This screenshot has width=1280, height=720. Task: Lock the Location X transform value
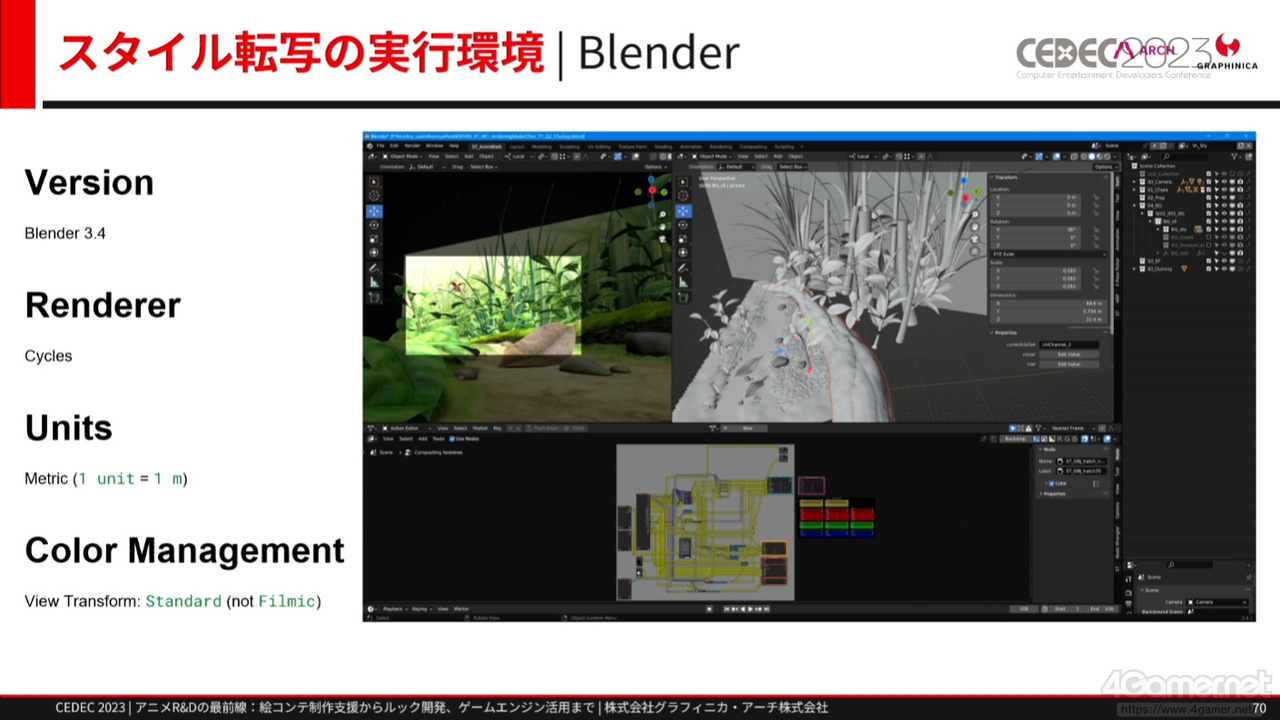(x=1096, y=197)
